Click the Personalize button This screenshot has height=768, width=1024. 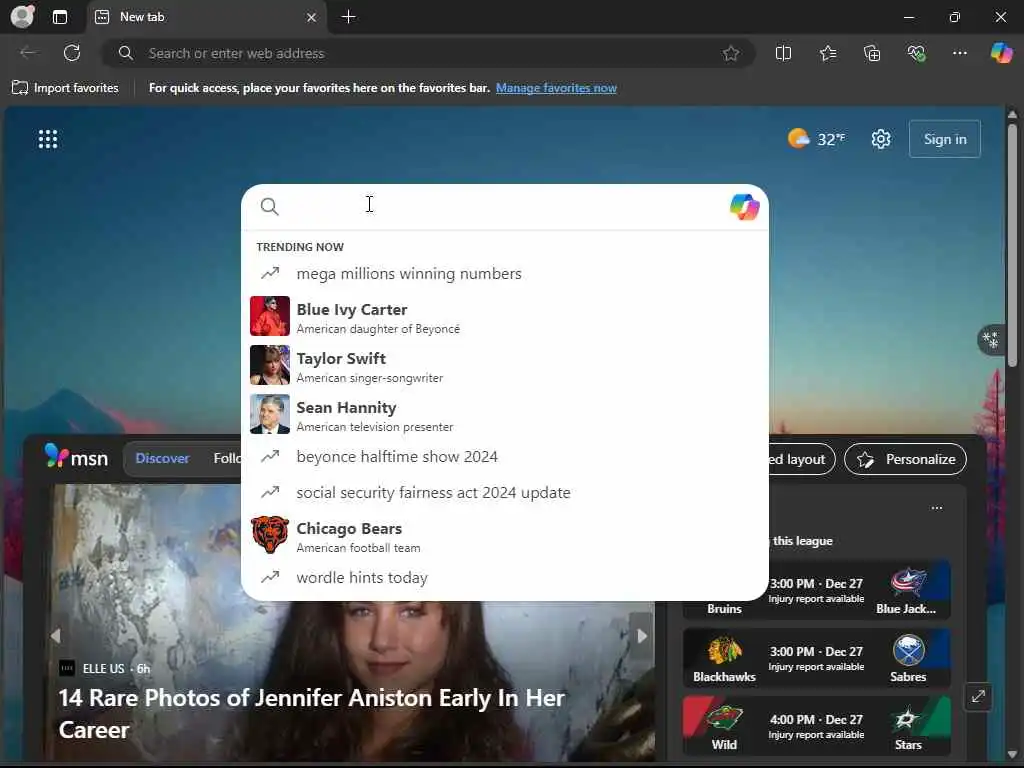pos(905,459)
